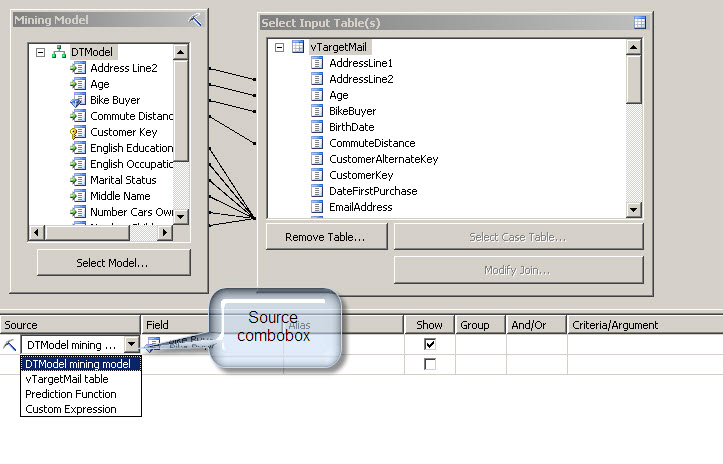Screen dimensions: 723x464
Task: Check the Show checkbox in the second row
Action: pyautogui.click(x=430, y=364)
